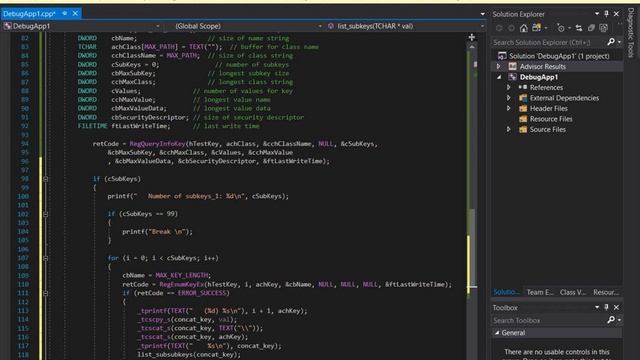Image resolution: width=640 pixels, height=360 pixels.
Task: Collapse the for loop code block
Action: [45, 258]
